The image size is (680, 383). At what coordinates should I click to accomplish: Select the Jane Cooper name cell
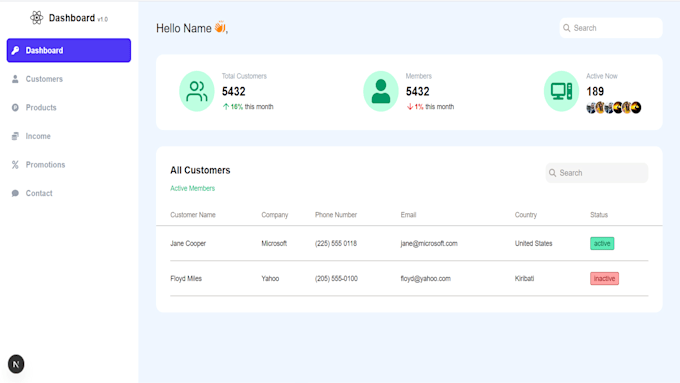point(188,243)
